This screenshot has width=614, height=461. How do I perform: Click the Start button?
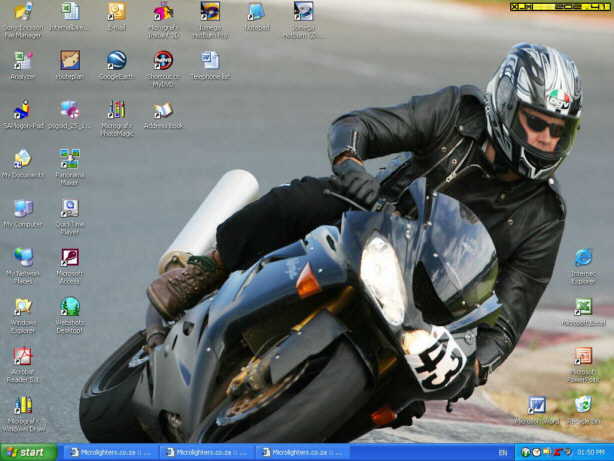pos(28,452)
